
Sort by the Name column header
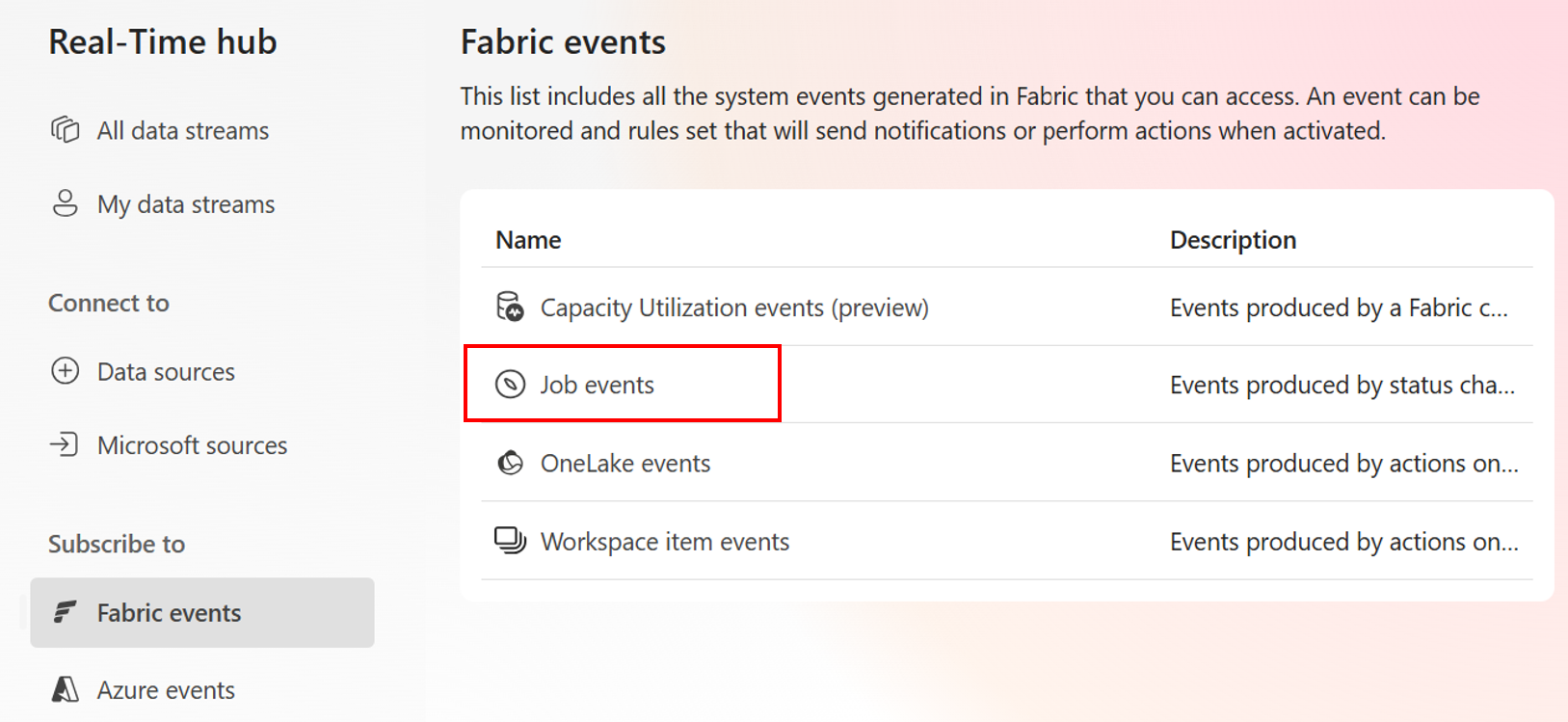tap(528, 240)
